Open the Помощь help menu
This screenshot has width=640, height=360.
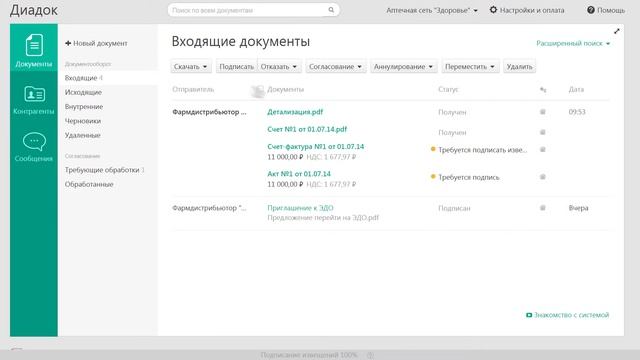click(x=606, y=10)
